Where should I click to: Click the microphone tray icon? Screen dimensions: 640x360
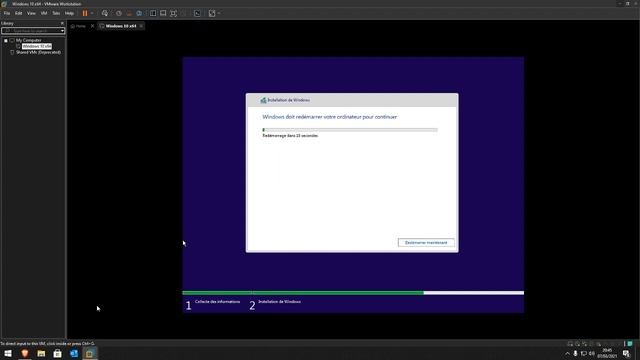point(576,353)
